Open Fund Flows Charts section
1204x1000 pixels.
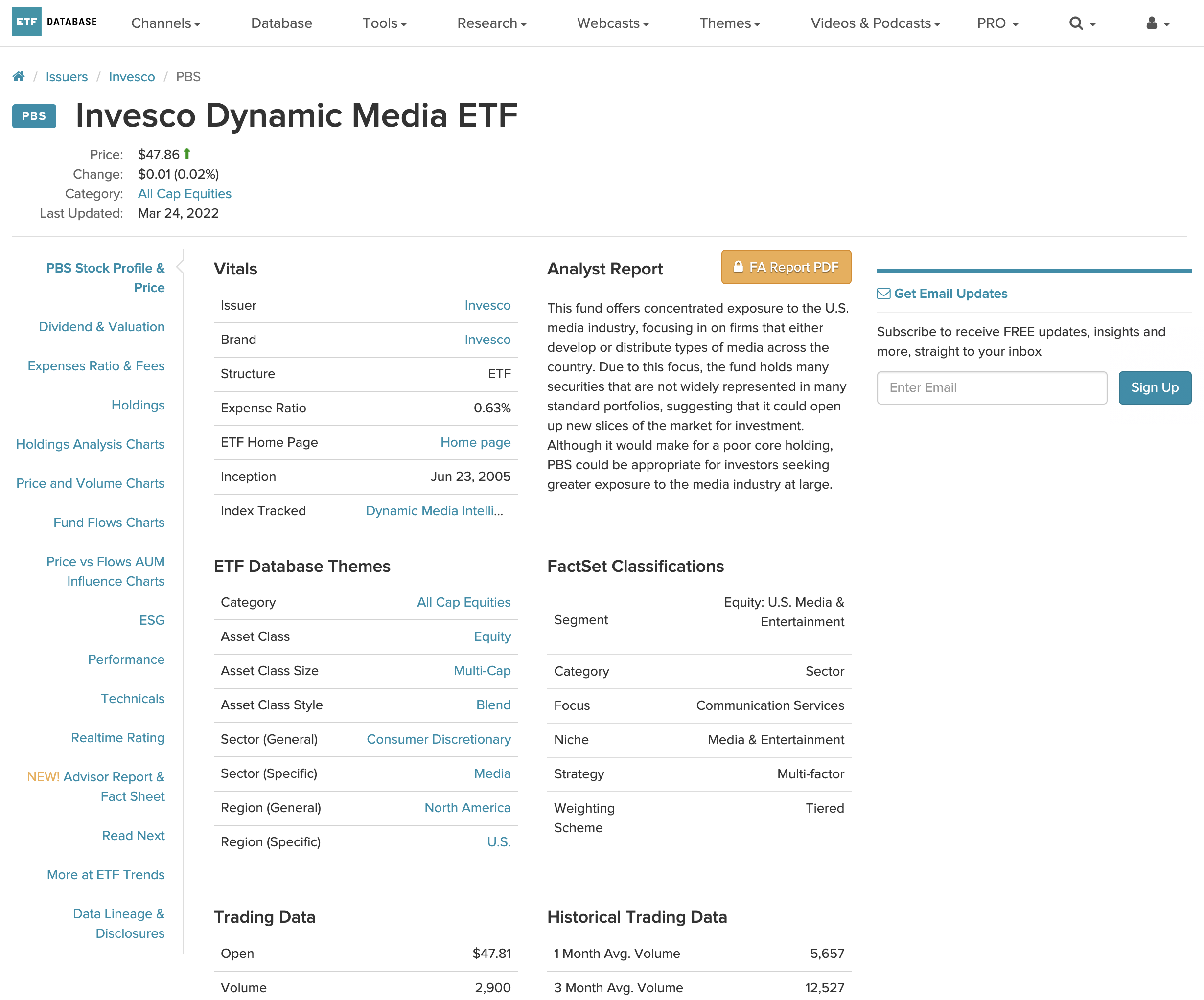109,523
